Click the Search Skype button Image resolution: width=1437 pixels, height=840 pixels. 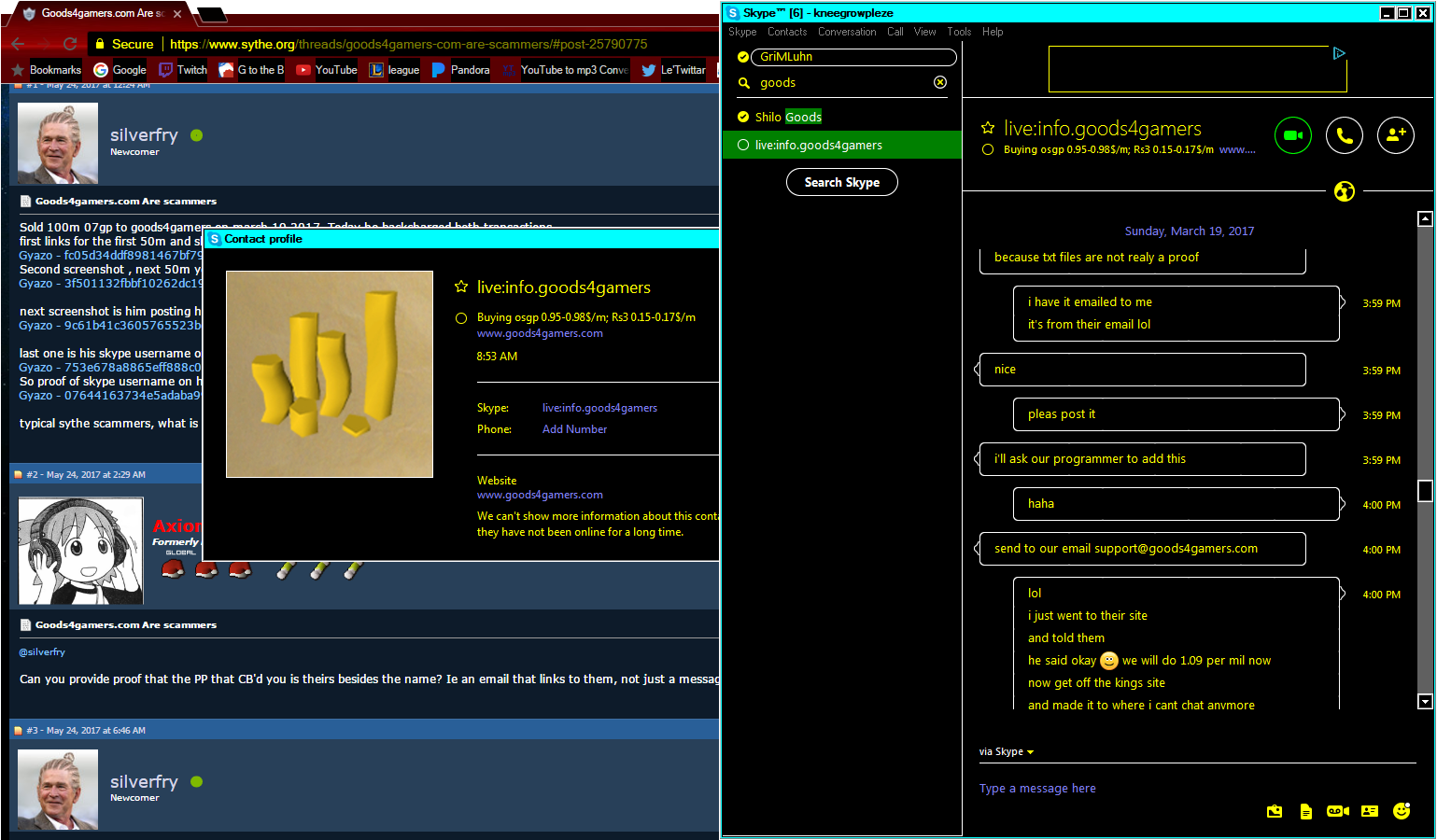842,182
